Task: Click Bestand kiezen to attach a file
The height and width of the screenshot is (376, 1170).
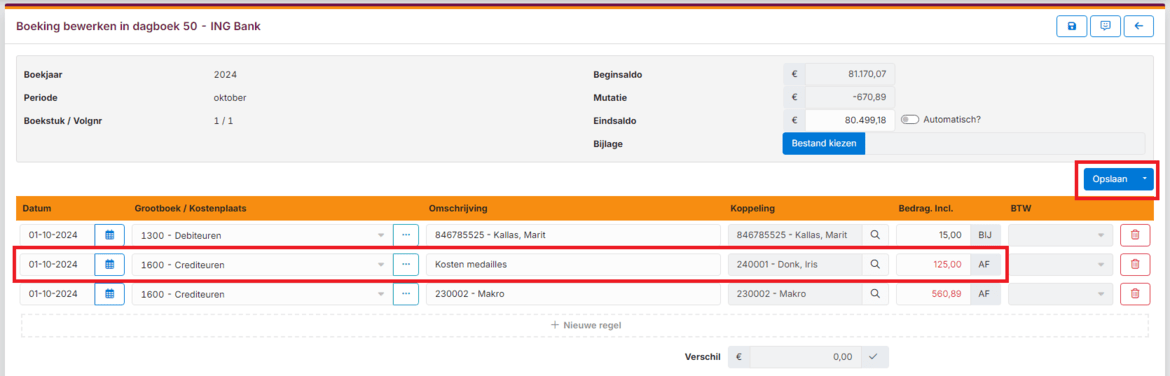Action: (824, 143)
